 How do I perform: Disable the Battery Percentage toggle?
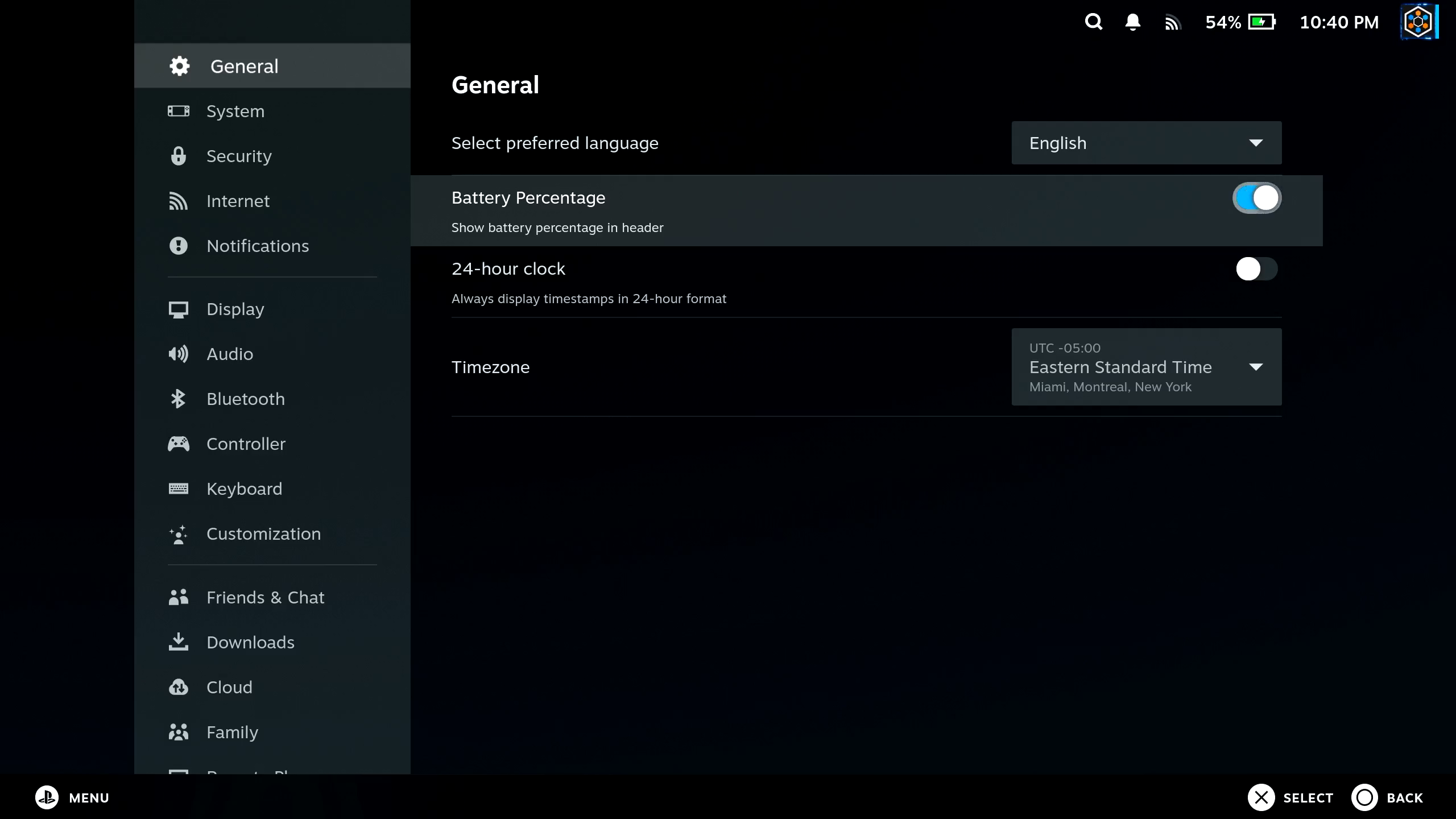1256,198
